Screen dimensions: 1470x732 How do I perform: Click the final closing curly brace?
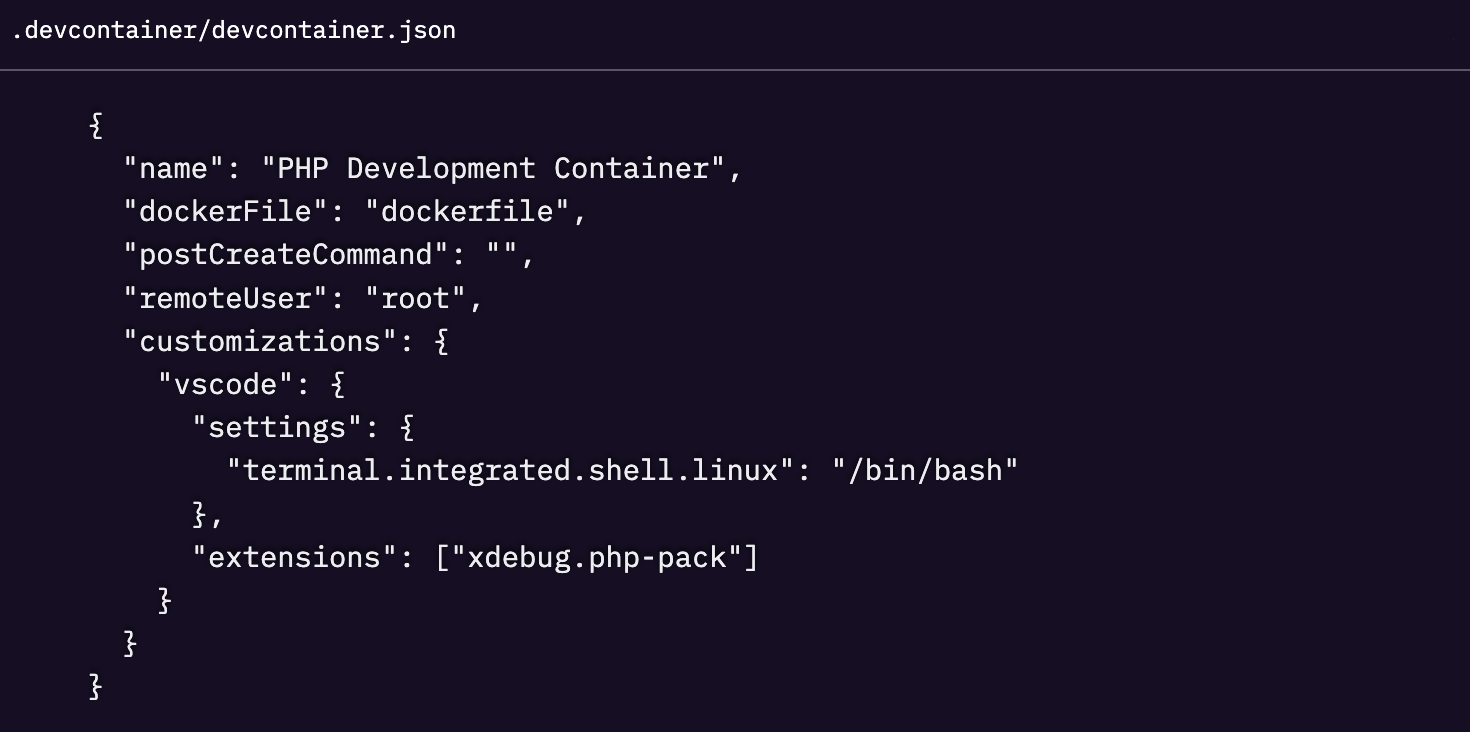[x=96, y=686]
